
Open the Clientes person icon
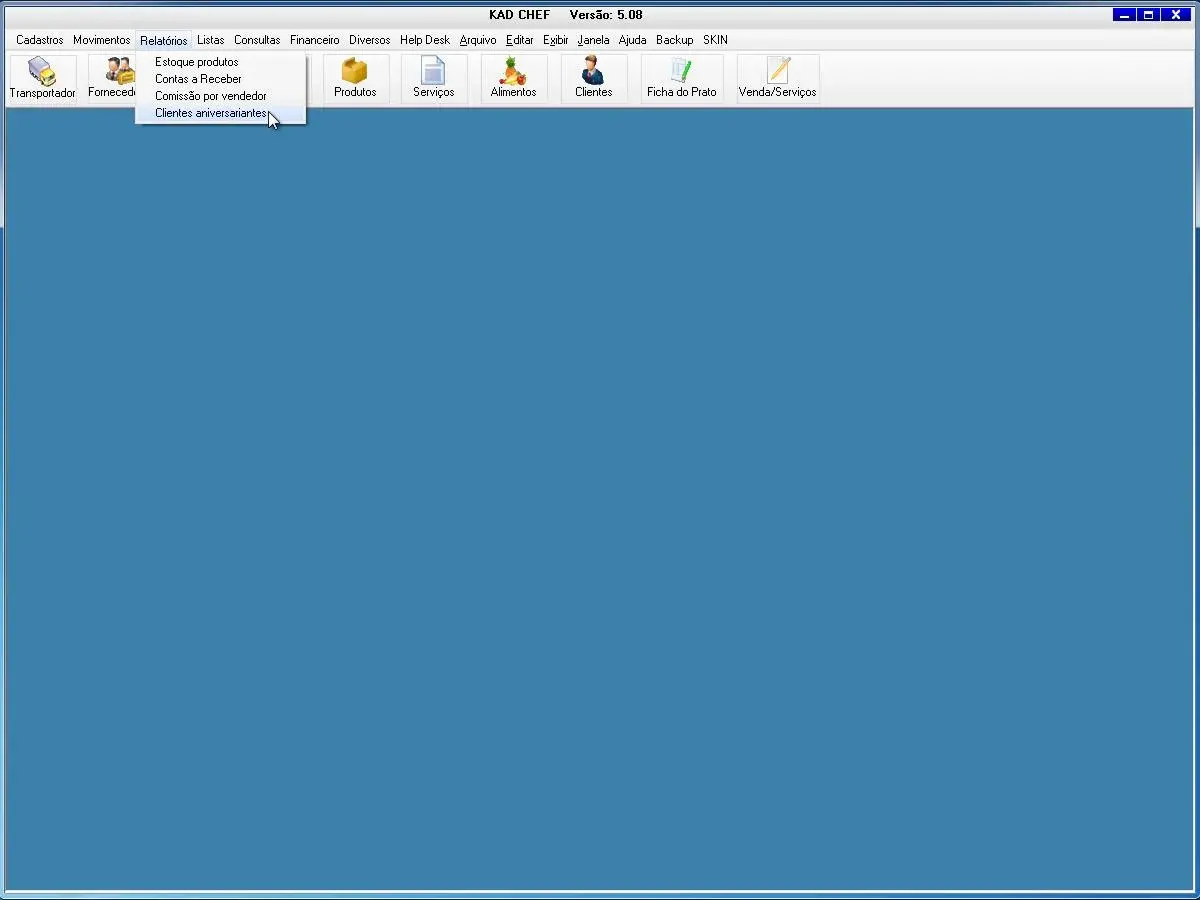[593, 78]
